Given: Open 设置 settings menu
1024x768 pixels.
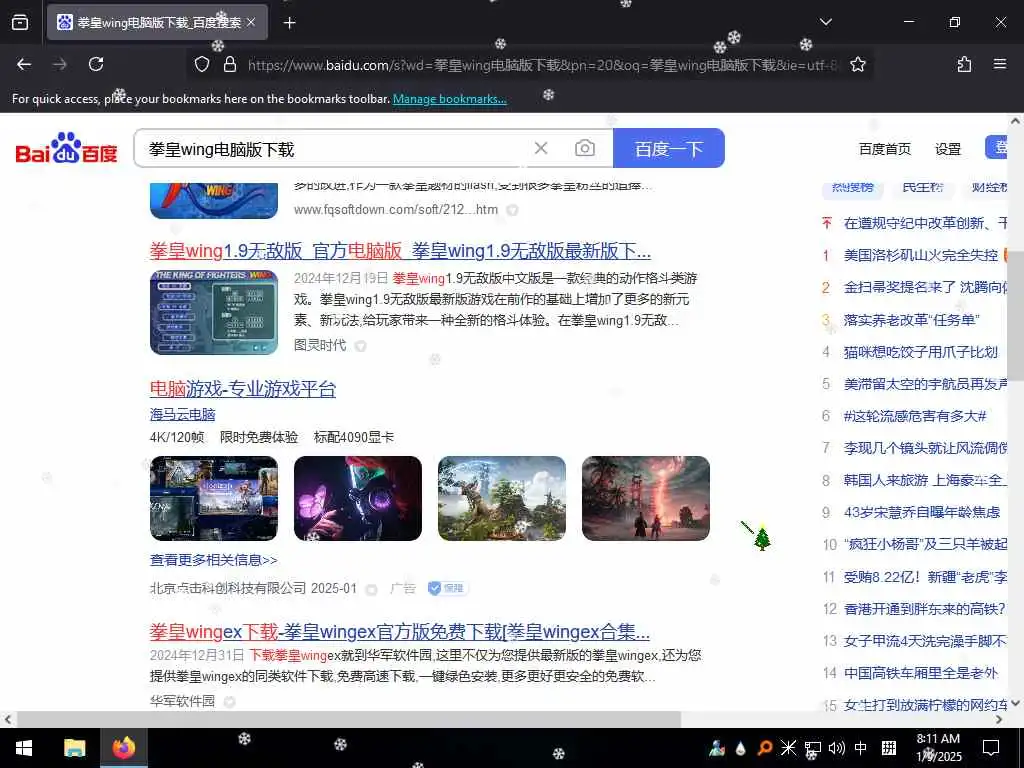Looking at the screenshot, I should [948, 149].
